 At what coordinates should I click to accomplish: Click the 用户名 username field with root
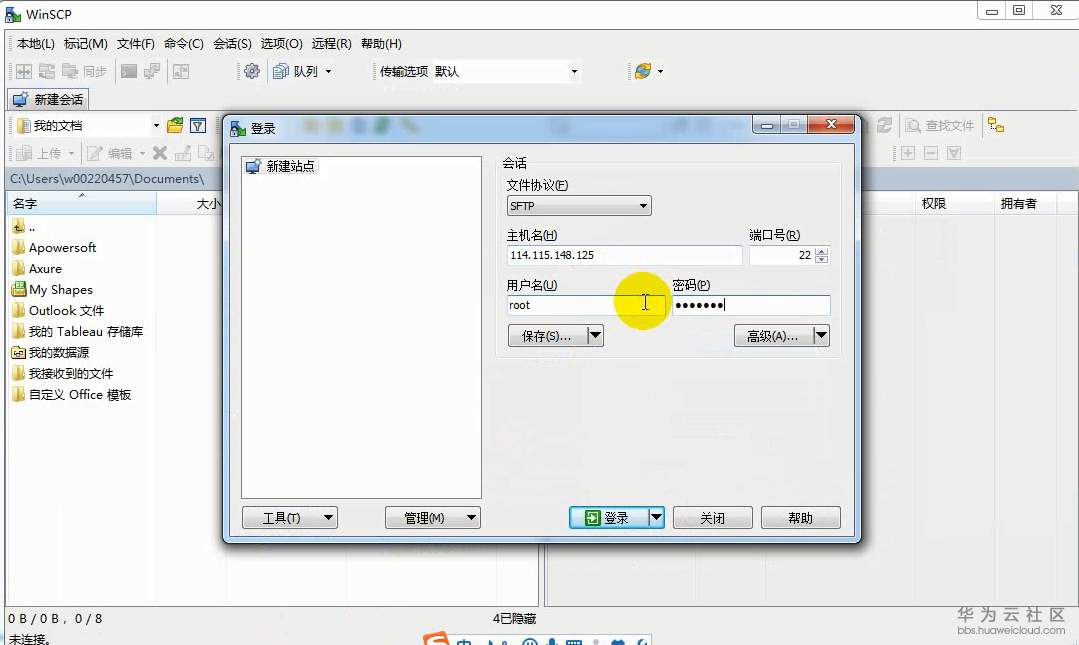tap(586, 306)
